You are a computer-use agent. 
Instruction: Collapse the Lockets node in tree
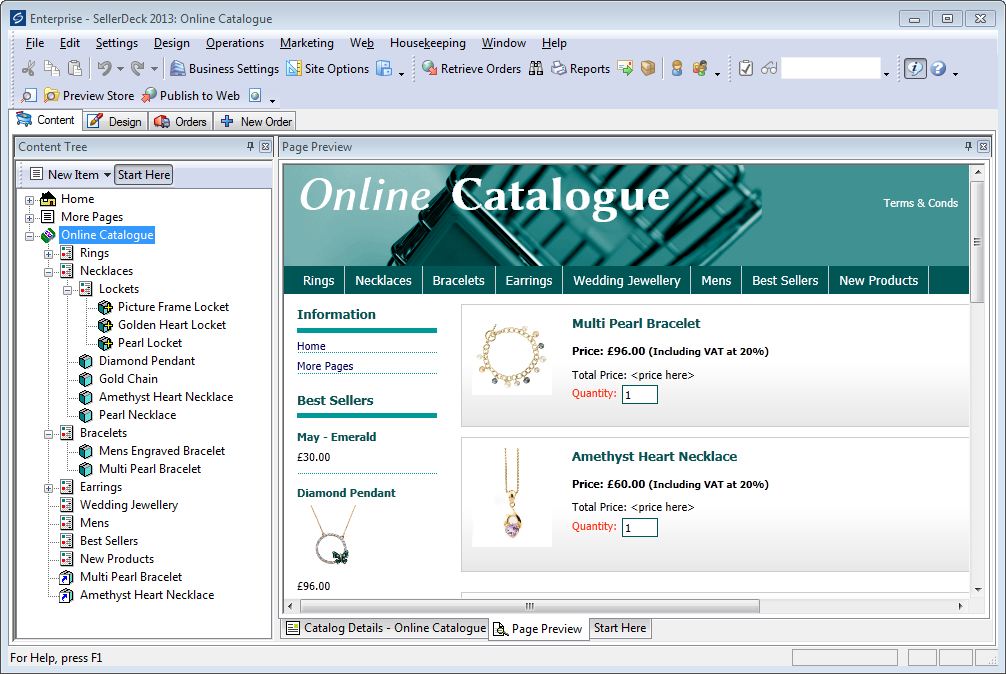coord(67,290)
